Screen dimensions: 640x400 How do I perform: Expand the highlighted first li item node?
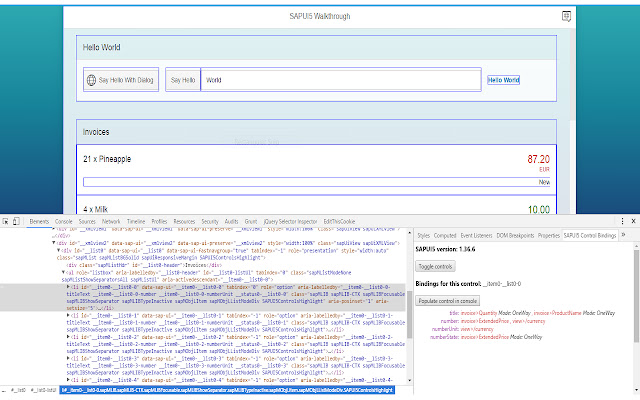click(67, 286)
